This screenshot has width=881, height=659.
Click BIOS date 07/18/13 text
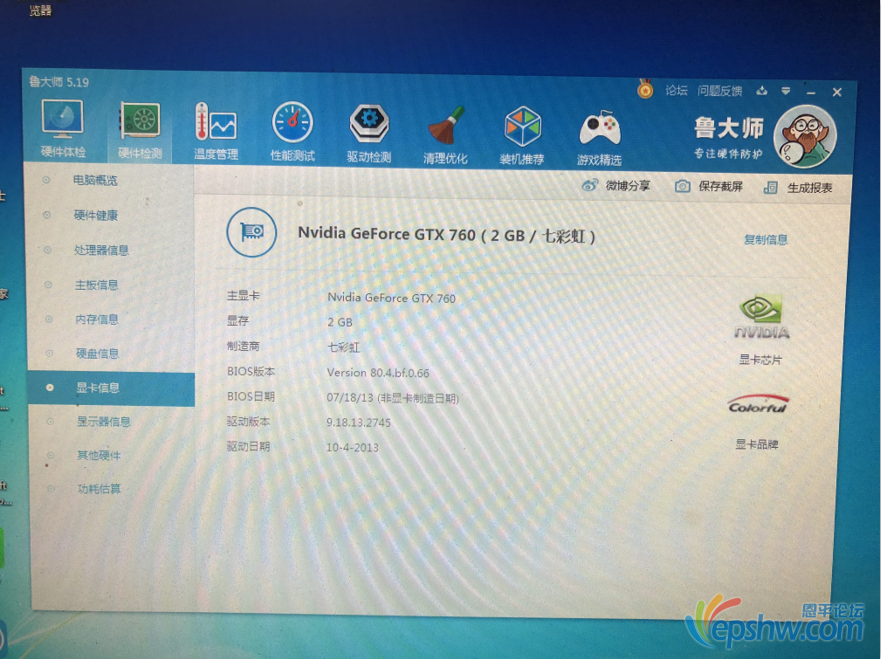pyautogui.click(x=392, y=398)
